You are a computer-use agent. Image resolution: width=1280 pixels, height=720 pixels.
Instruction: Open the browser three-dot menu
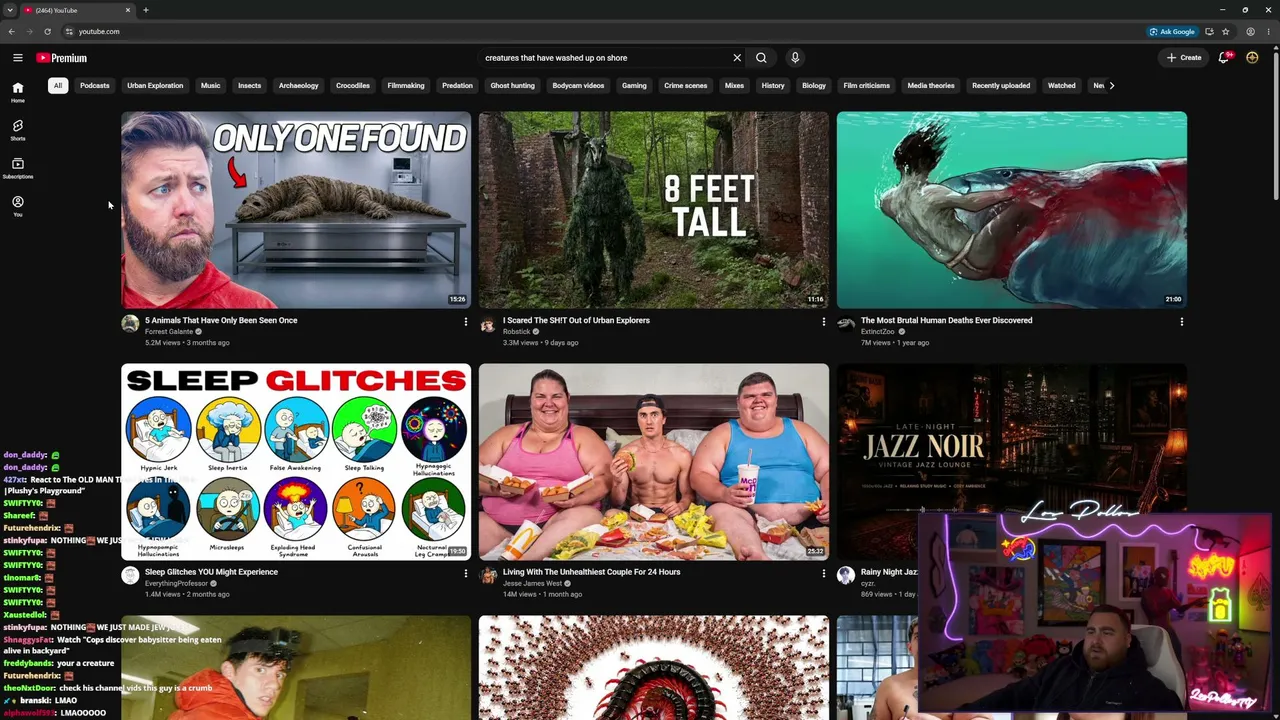pyautogui.click(x=1269, y=31)
